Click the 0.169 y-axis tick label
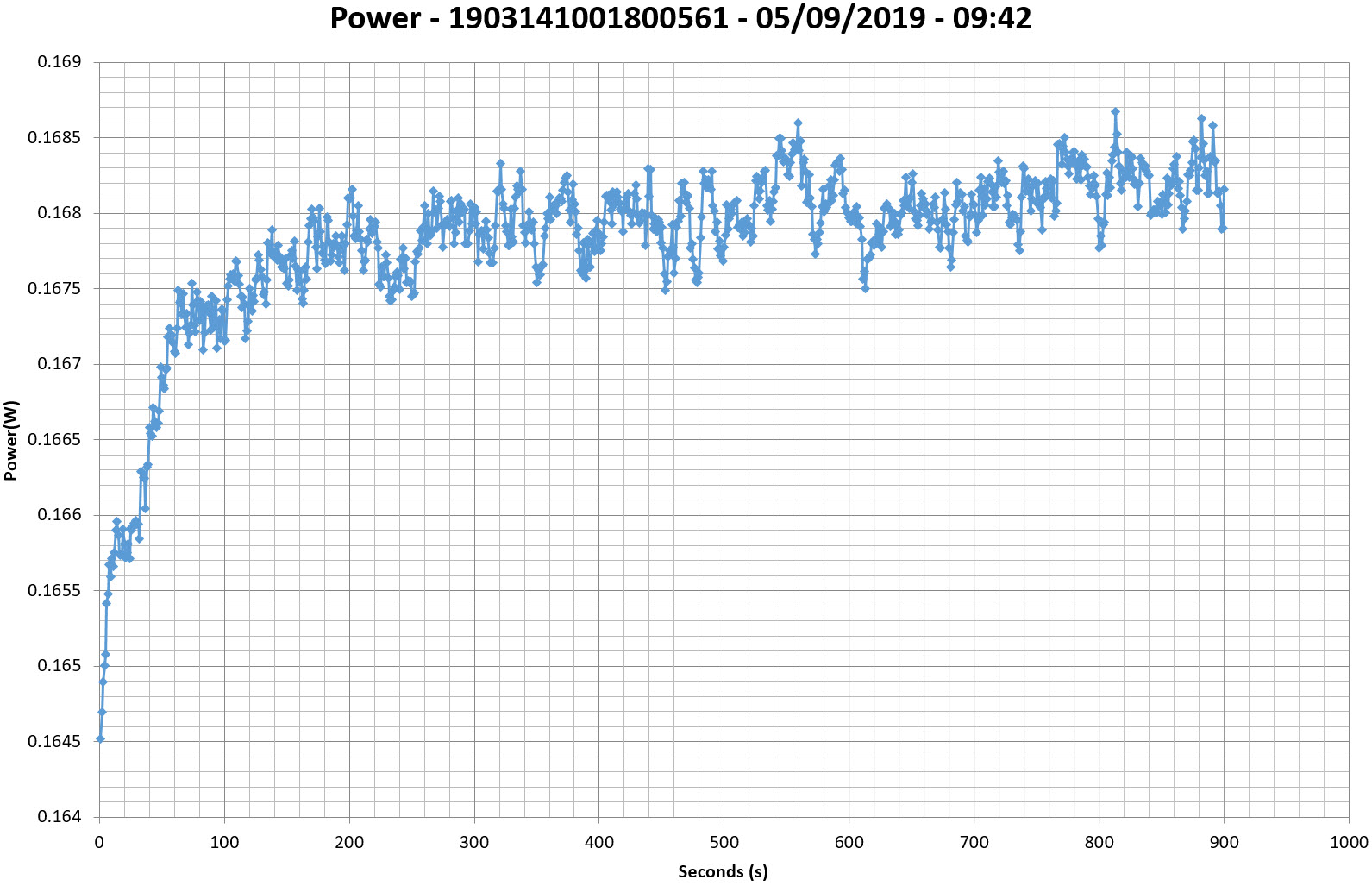Image resolution: width=1372 pixels, height=886 pixels. tap(59, 62)
